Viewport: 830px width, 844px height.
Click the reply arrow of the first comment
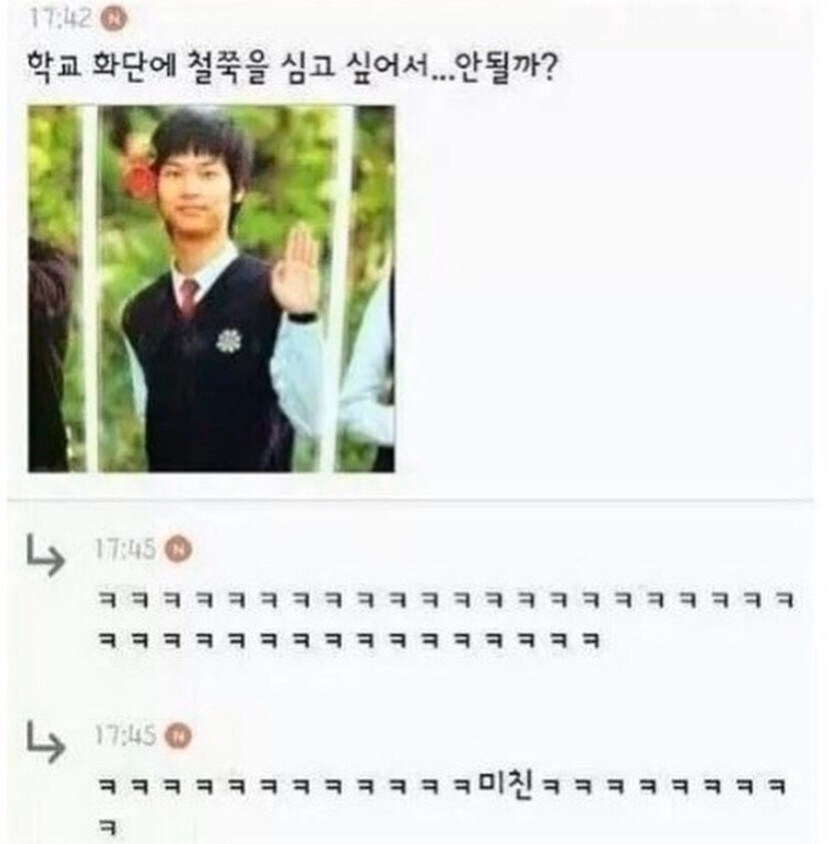pyautogui.click(x=46, y=555)
